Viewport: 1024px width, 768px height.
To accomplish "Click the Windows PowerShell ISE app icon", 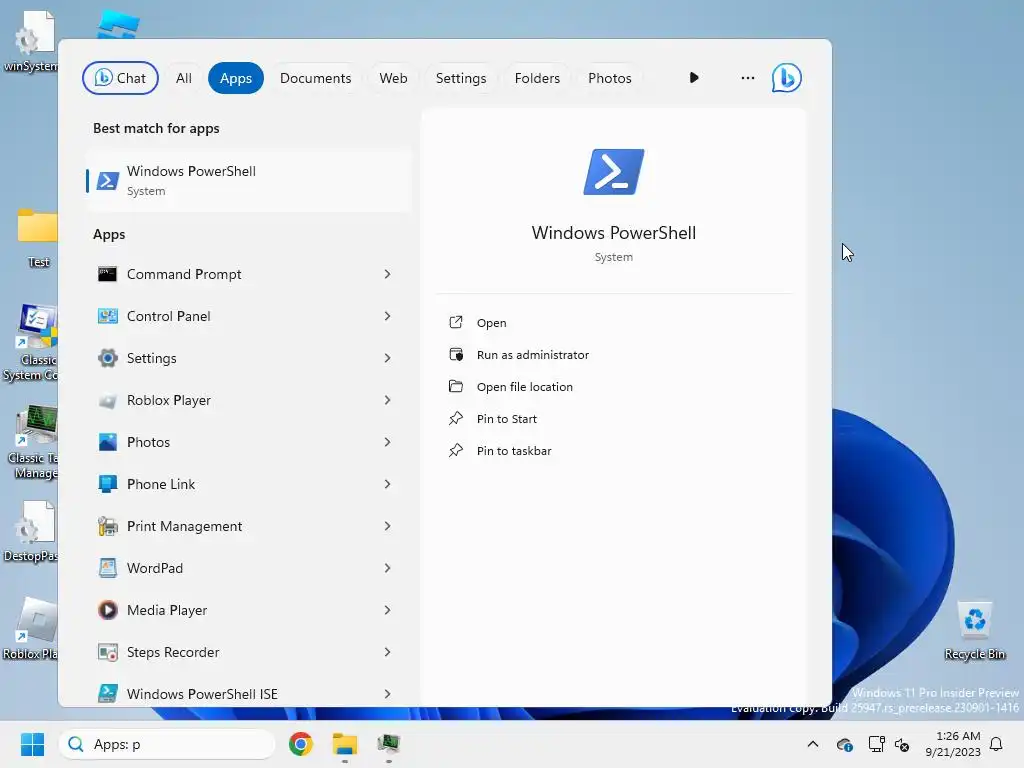I will 107,694.
